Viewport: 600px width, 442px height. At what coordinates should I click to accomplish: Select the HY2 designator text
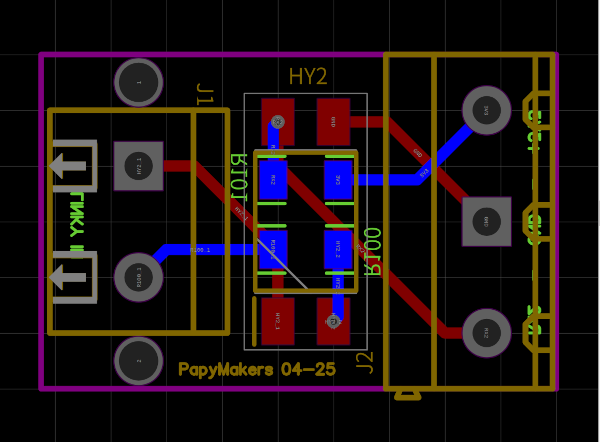tap(308, 77)
